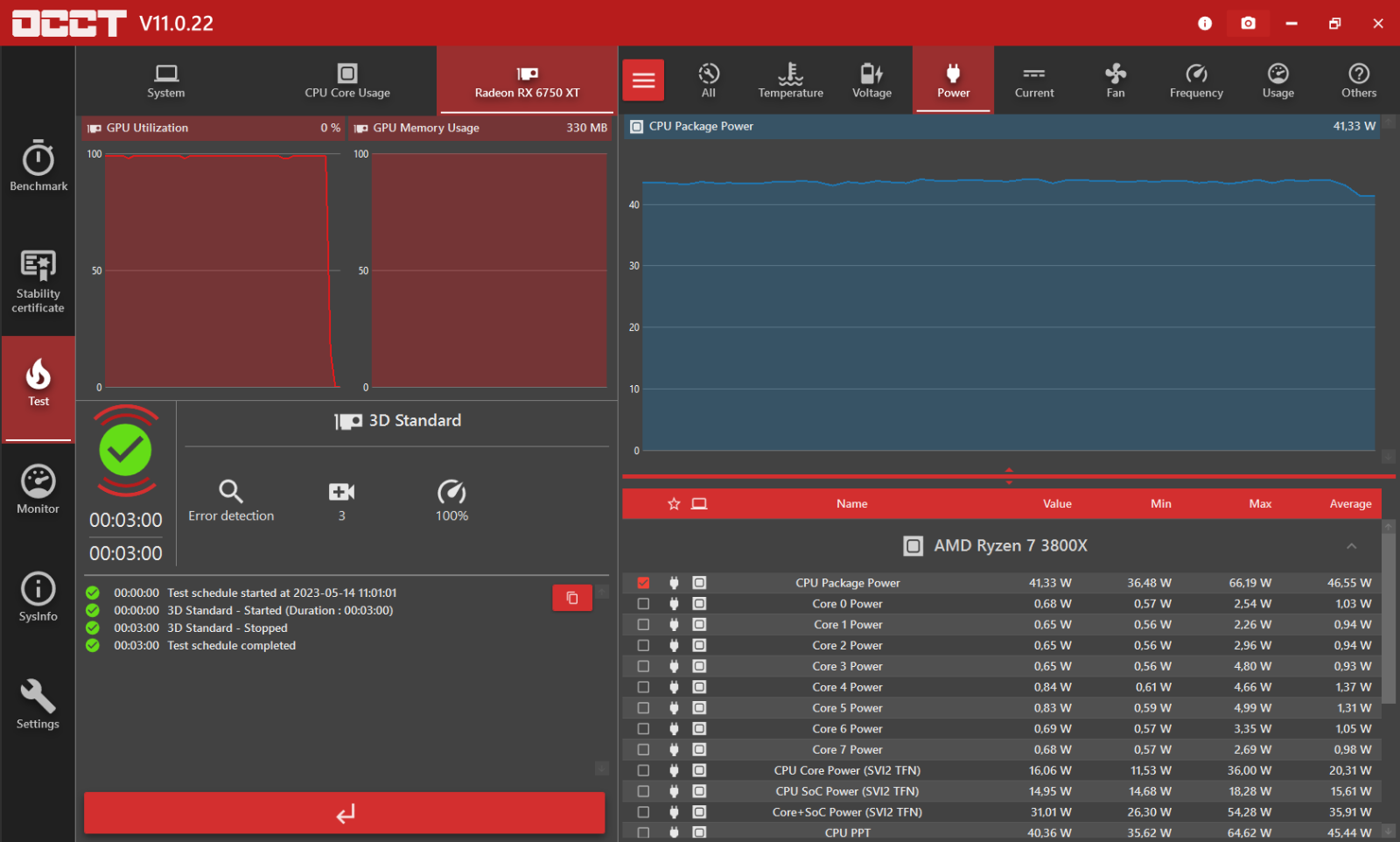Uncheck CPU Package Power checkbox
1400x842 pixels.
(644, 583)
